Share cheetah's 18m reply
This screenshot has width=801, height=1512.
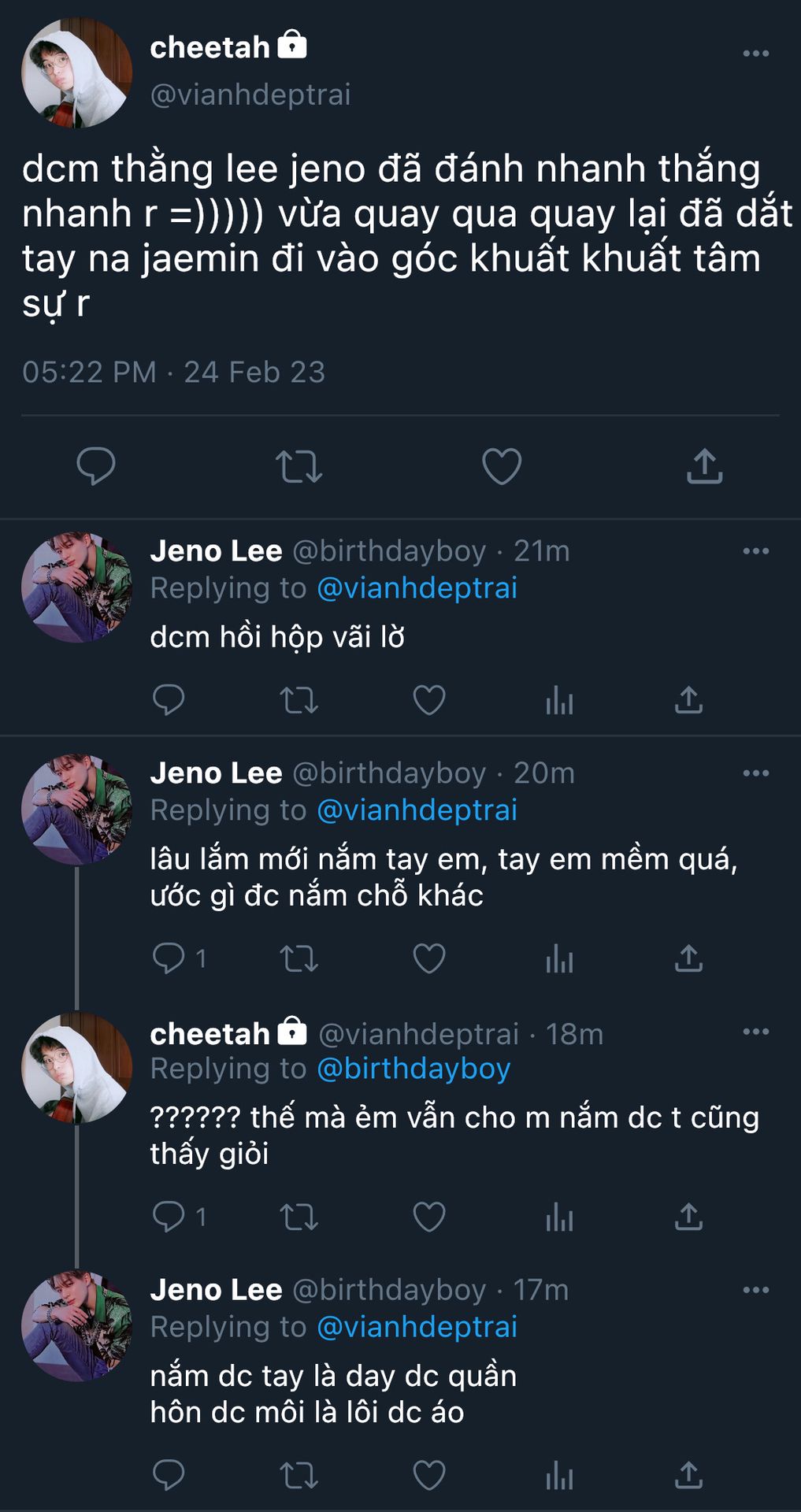[688, 1217]
